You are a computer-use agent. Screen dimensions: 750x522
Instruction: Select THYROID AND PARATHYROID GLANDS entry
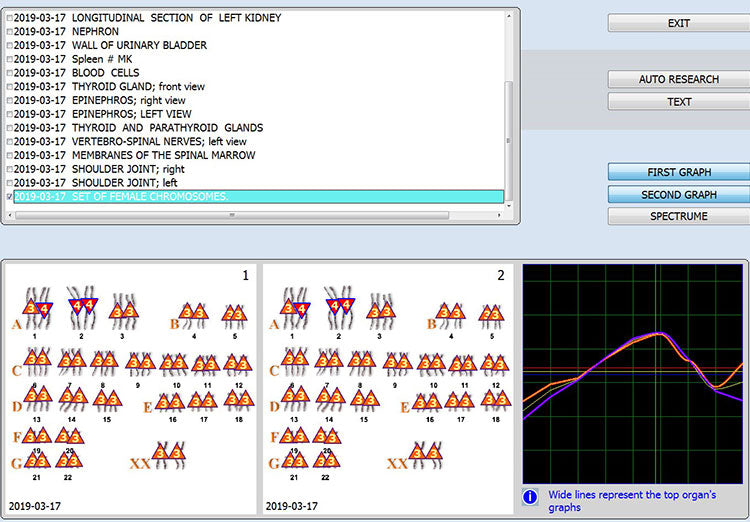(166, 128)
